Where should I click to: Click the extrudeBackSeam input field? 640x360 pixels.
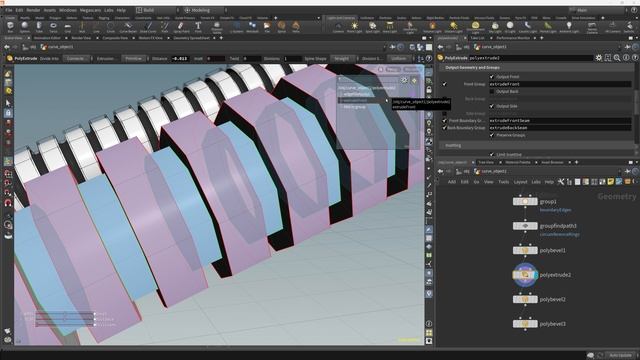click(560, 128)
